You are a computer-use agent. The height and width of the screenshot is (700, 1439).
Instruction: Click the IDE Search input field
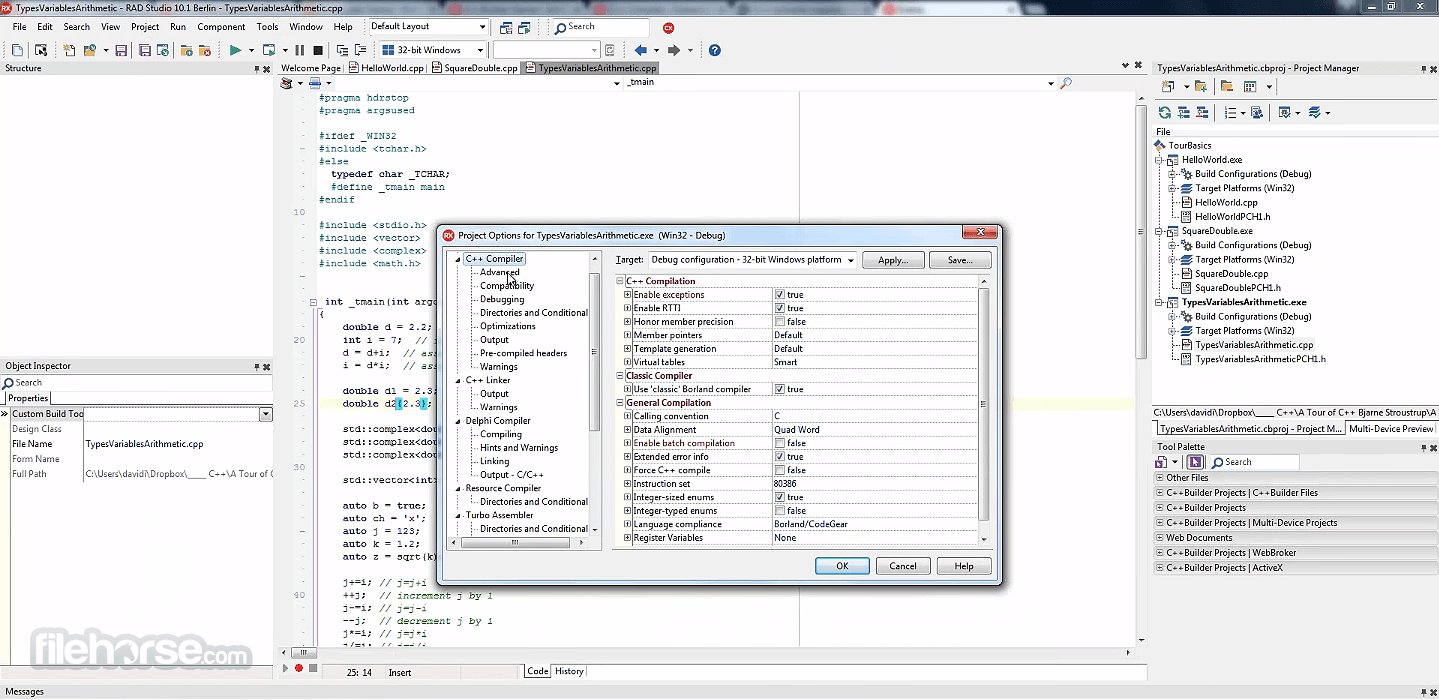(x=600, y=27)
